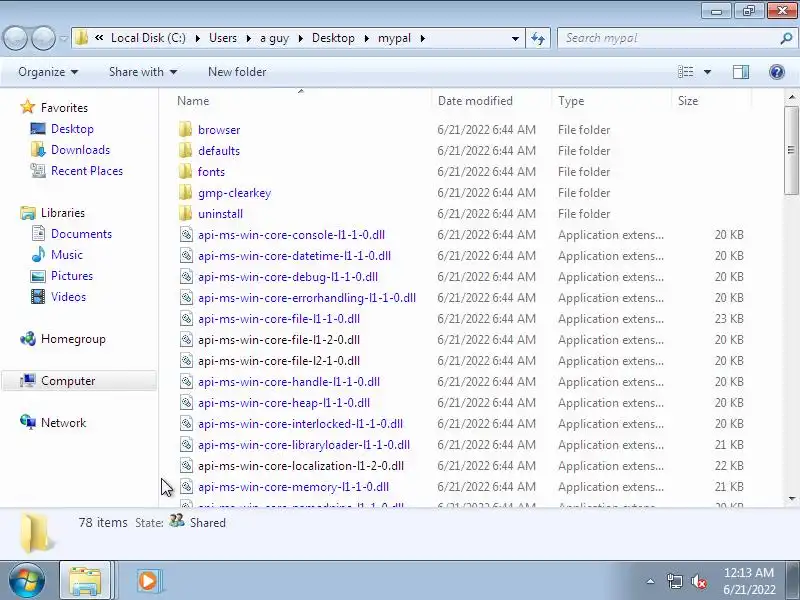Show hidden tray icons arrow

651,581
